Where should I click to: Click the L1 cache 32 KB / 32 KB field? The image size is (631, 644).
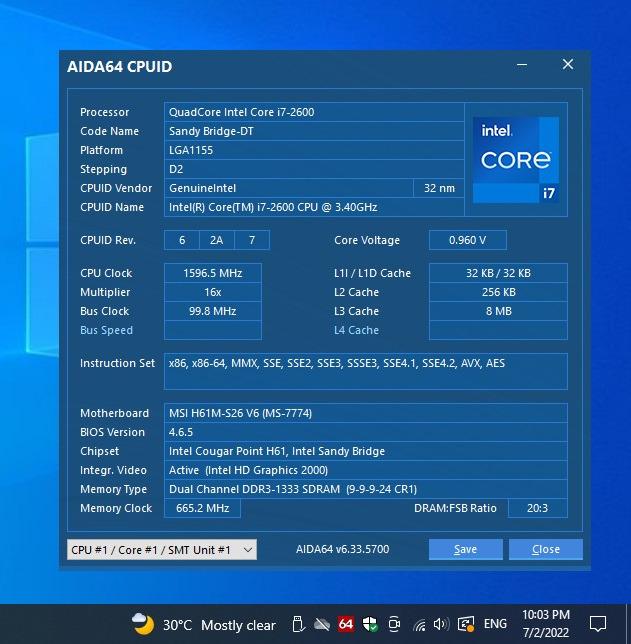click(x=498, y=273)
